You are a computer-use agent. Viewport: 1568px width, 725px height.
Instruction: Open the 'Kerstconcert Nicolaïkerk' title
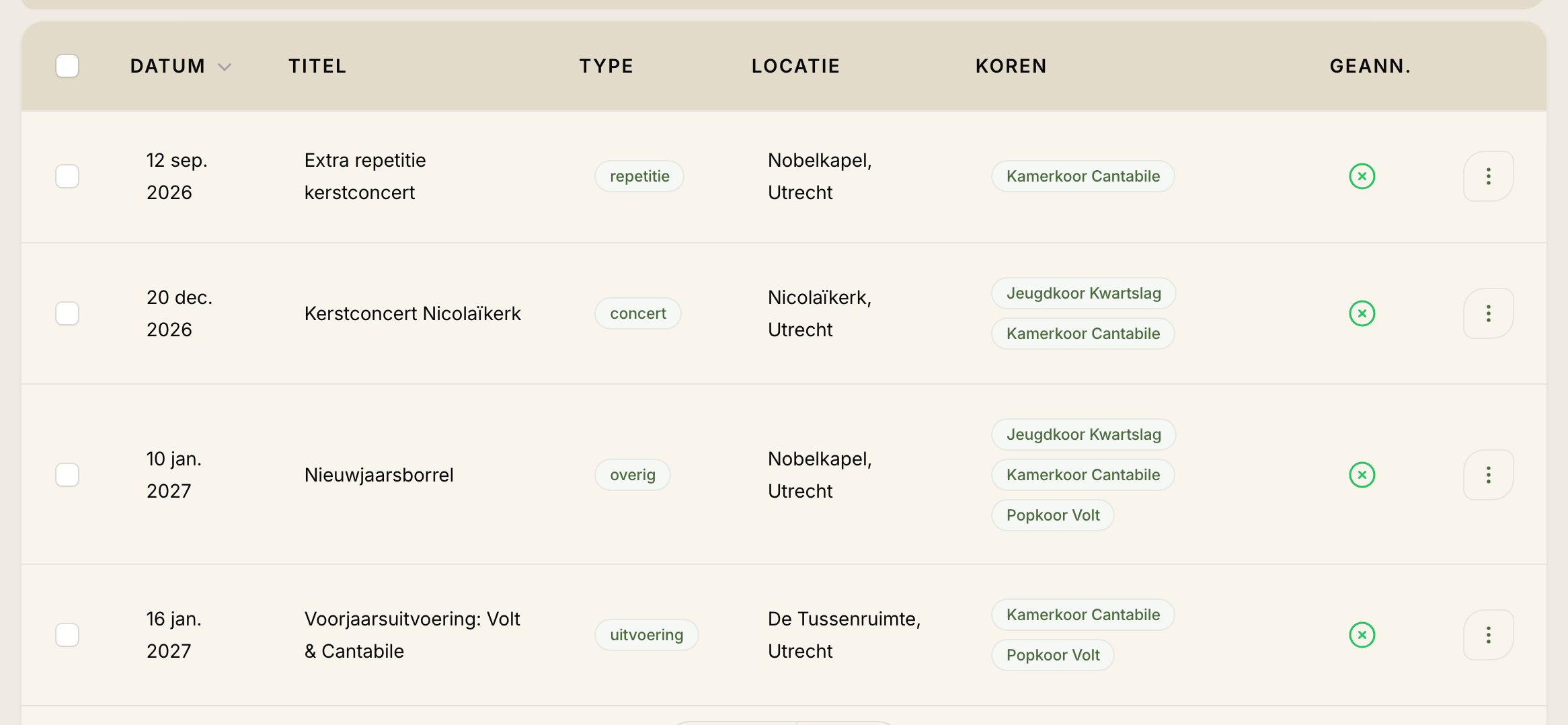coord(413,313)
